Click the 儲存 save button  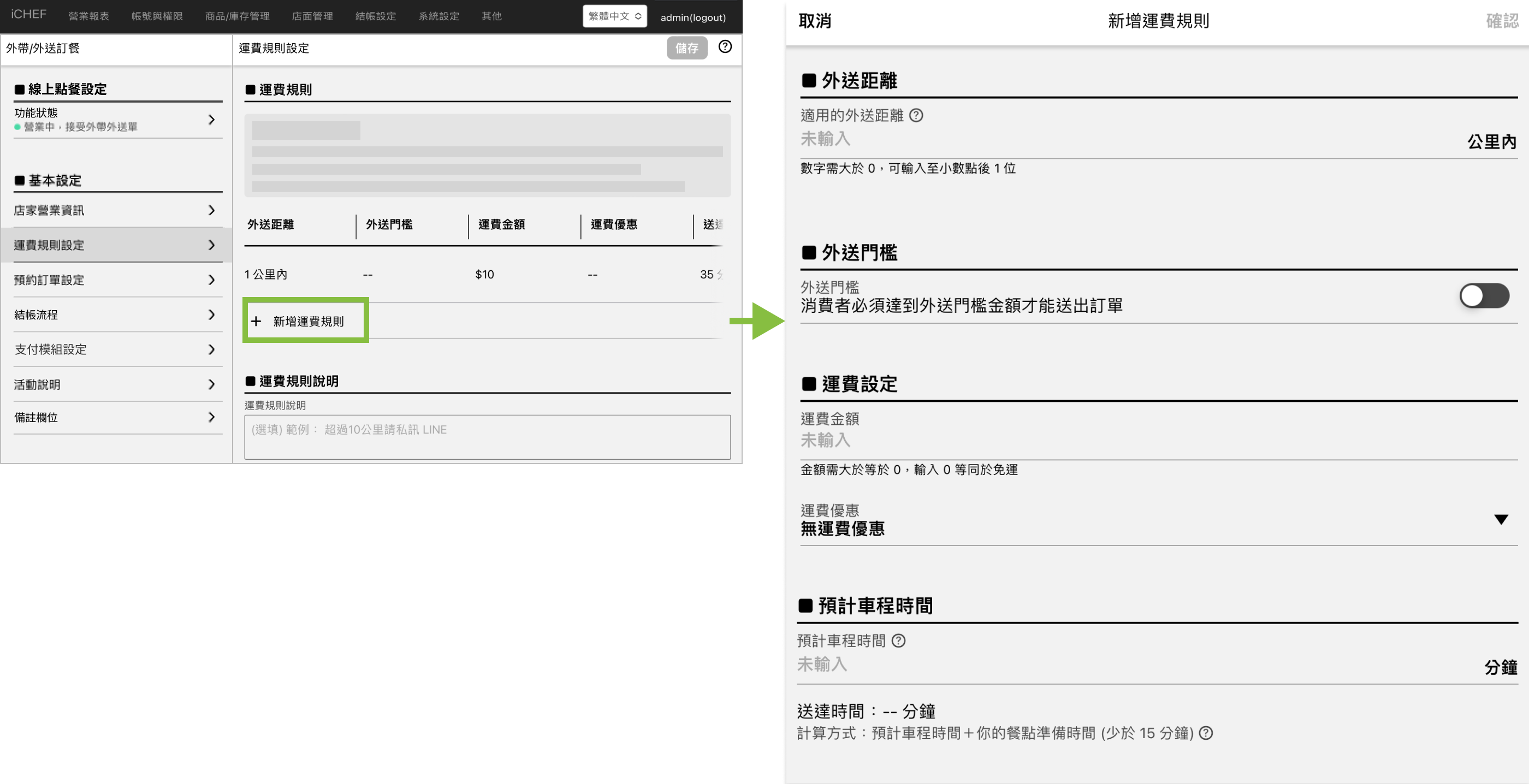pos(687,48)
